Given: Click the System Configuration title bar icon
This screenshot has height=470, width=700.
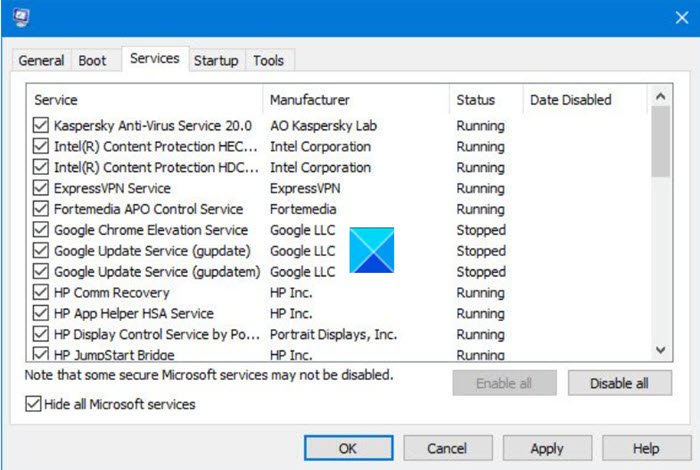Looking at the screenshot, I should pos(21,17).
